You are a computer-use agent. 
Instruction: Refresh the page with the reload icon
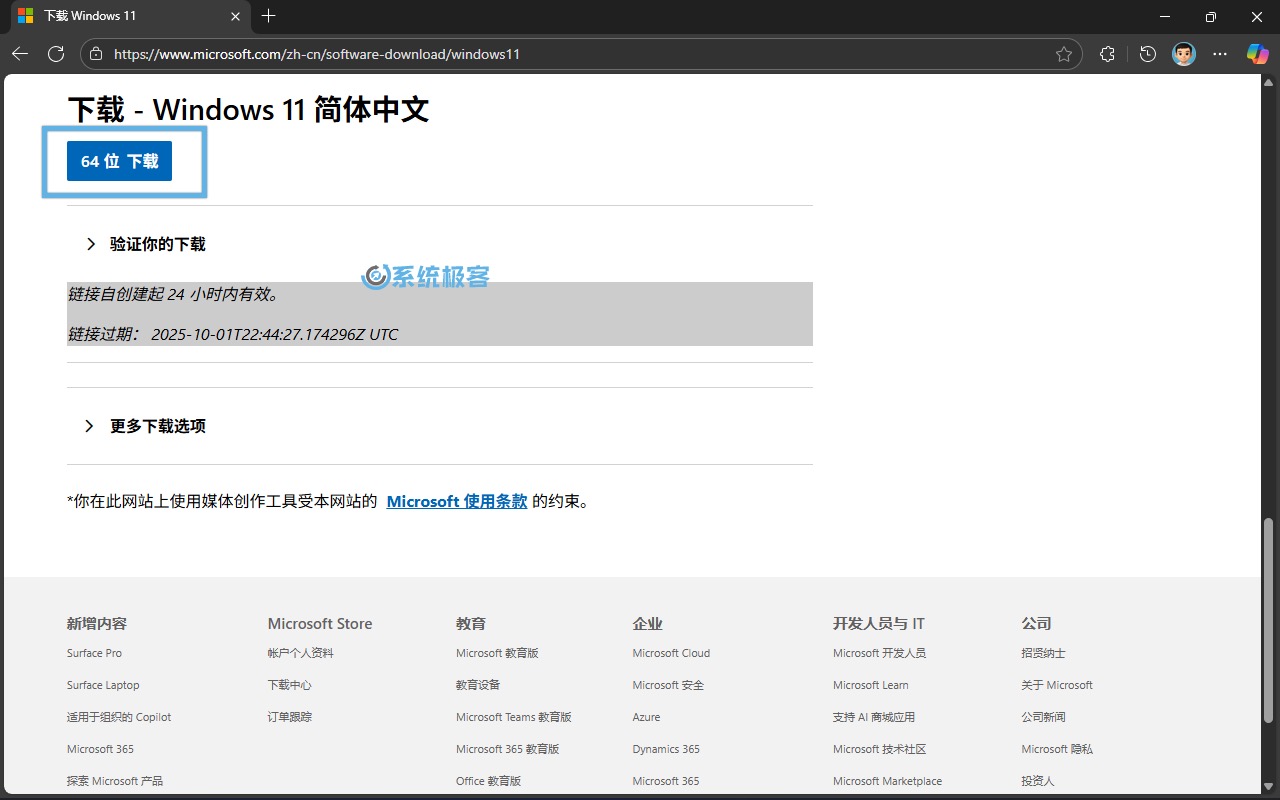(x=56, y=54)
